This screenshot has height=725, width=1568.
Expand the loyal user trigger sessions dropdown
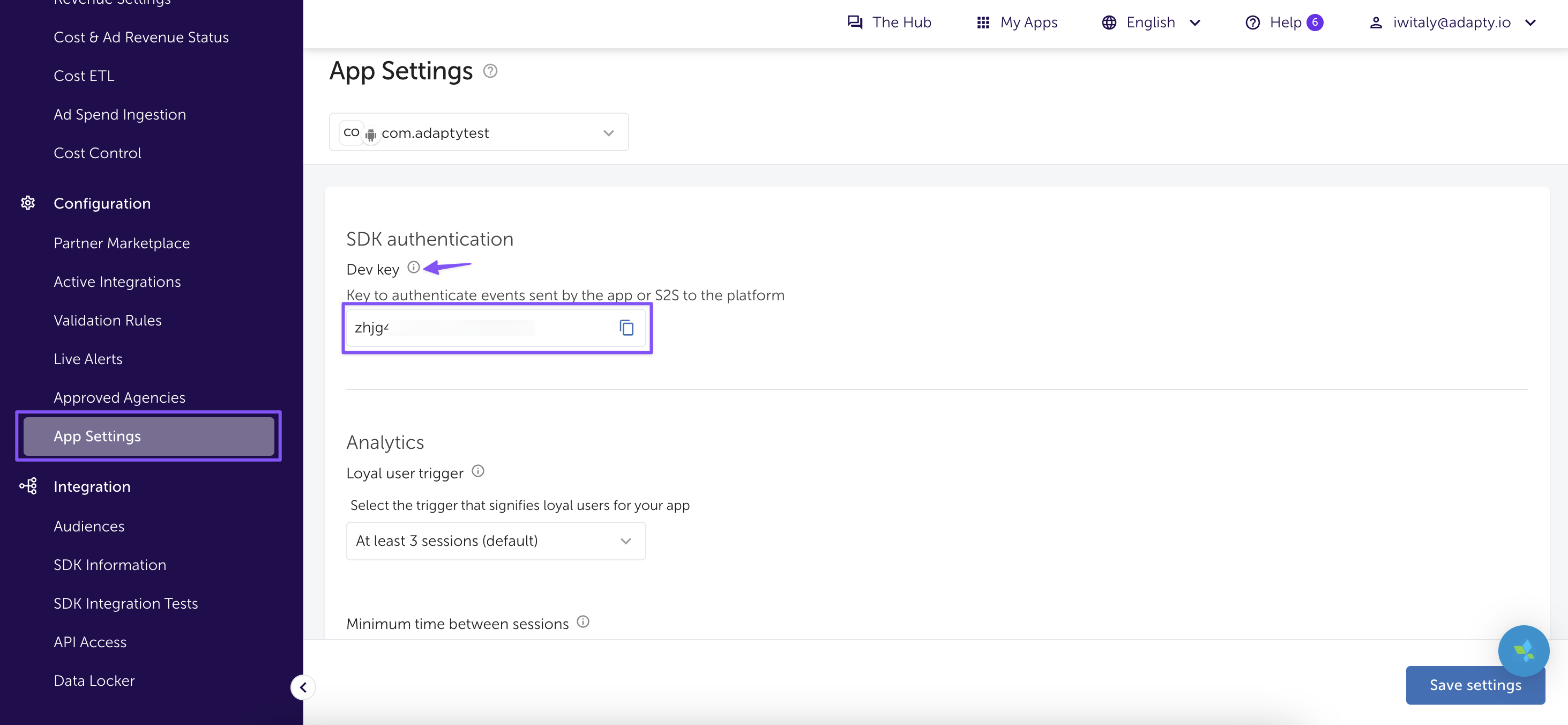(x=496, y=541)
